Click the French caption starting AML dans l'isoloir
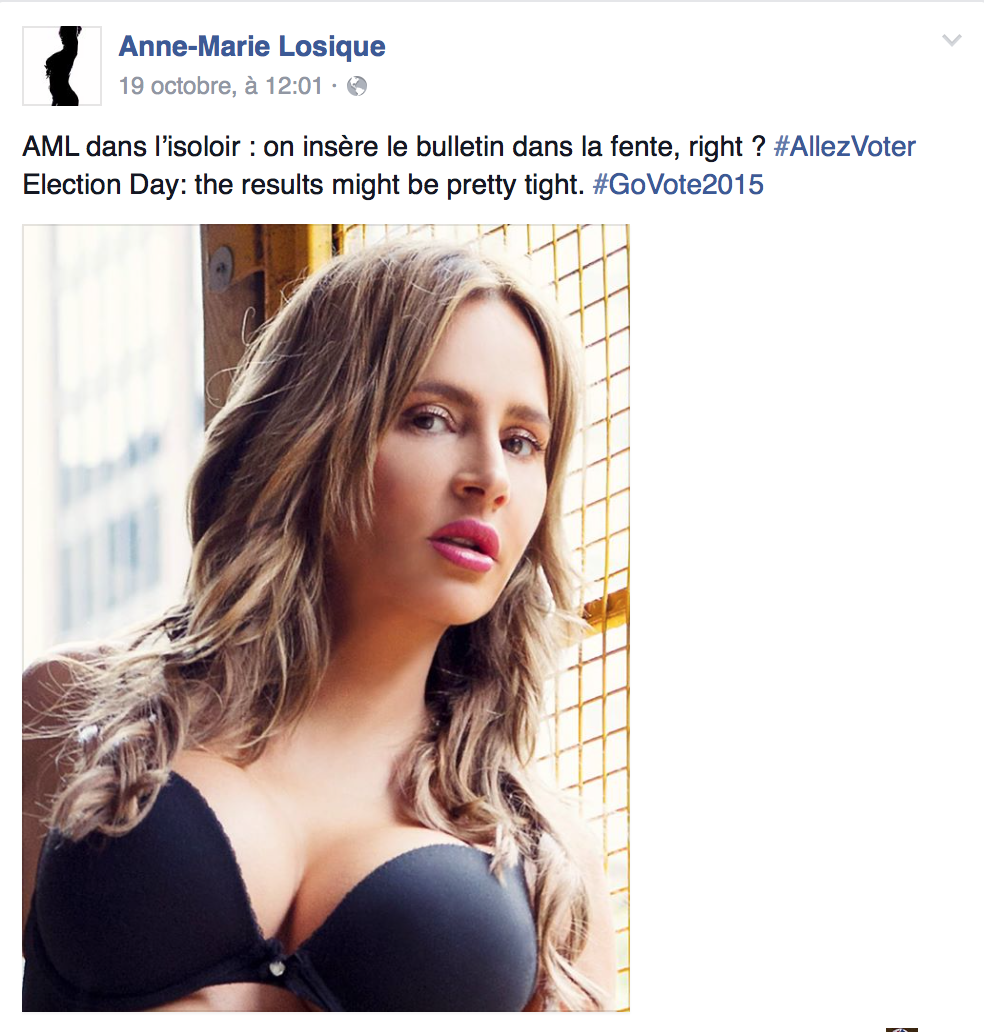984x1032 pixels. (394, 147)
